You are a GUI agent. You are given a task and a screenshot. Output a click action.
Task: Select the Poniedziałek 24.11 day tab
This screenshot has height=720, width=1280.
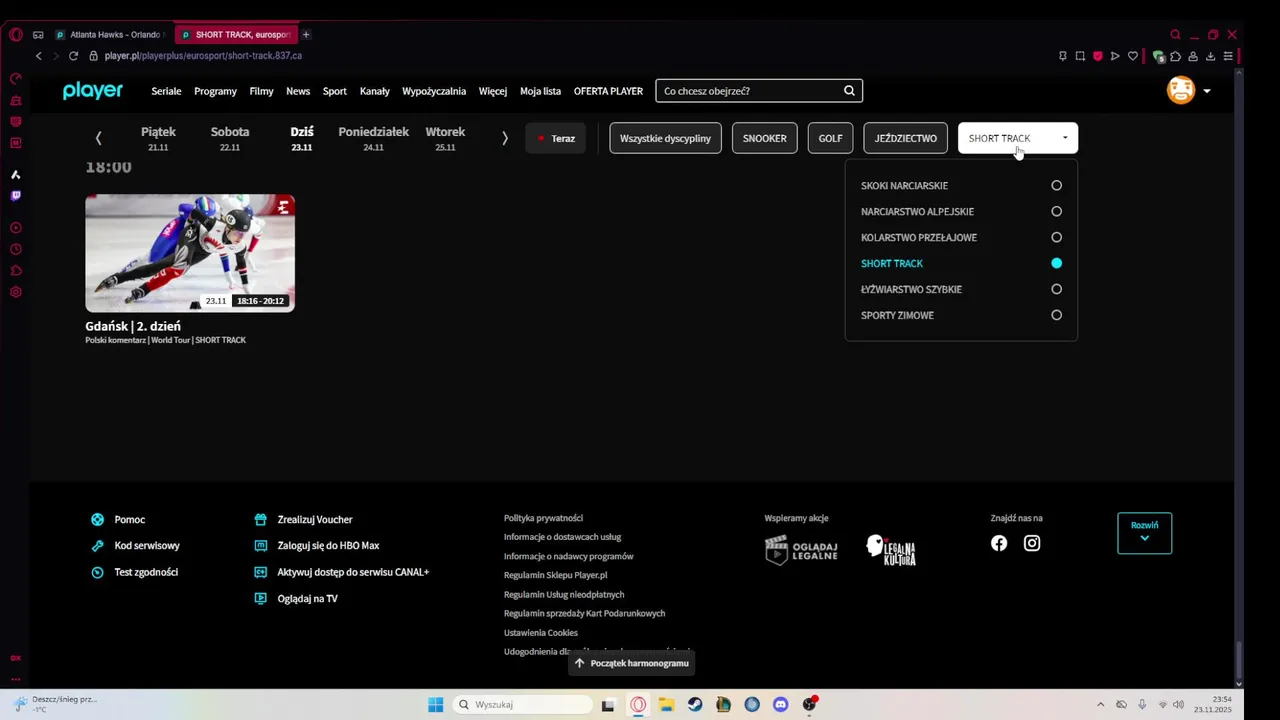coord(374,138)
